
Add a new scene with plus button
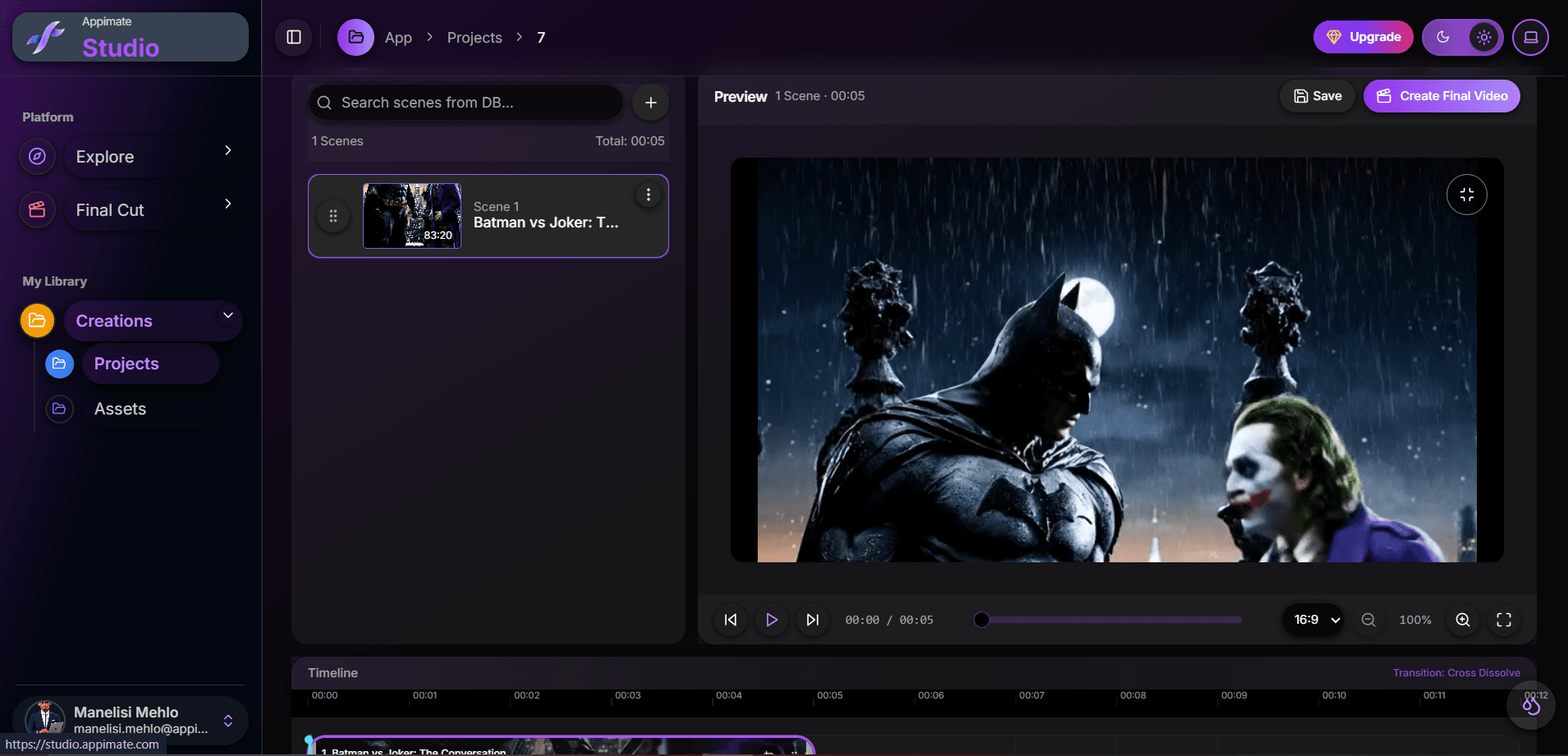pyautogui.click(x=650, y=103)
